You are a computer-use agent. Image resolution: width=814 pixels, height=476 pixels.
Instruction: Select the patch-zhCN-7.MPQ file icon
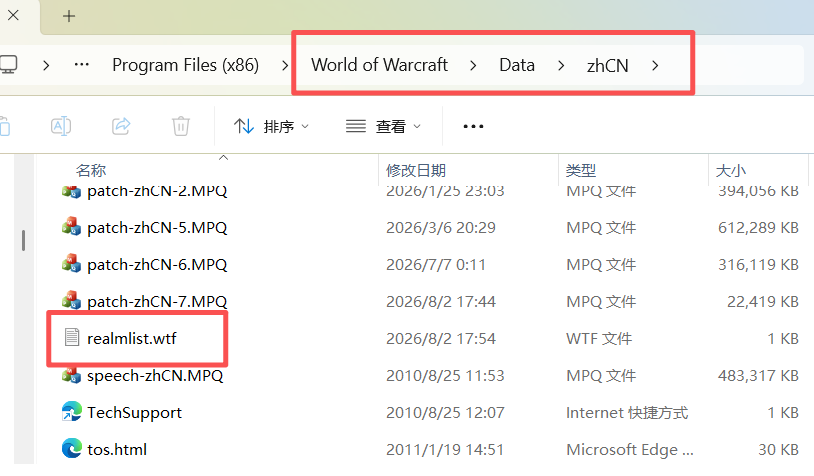tap(71, 301)
